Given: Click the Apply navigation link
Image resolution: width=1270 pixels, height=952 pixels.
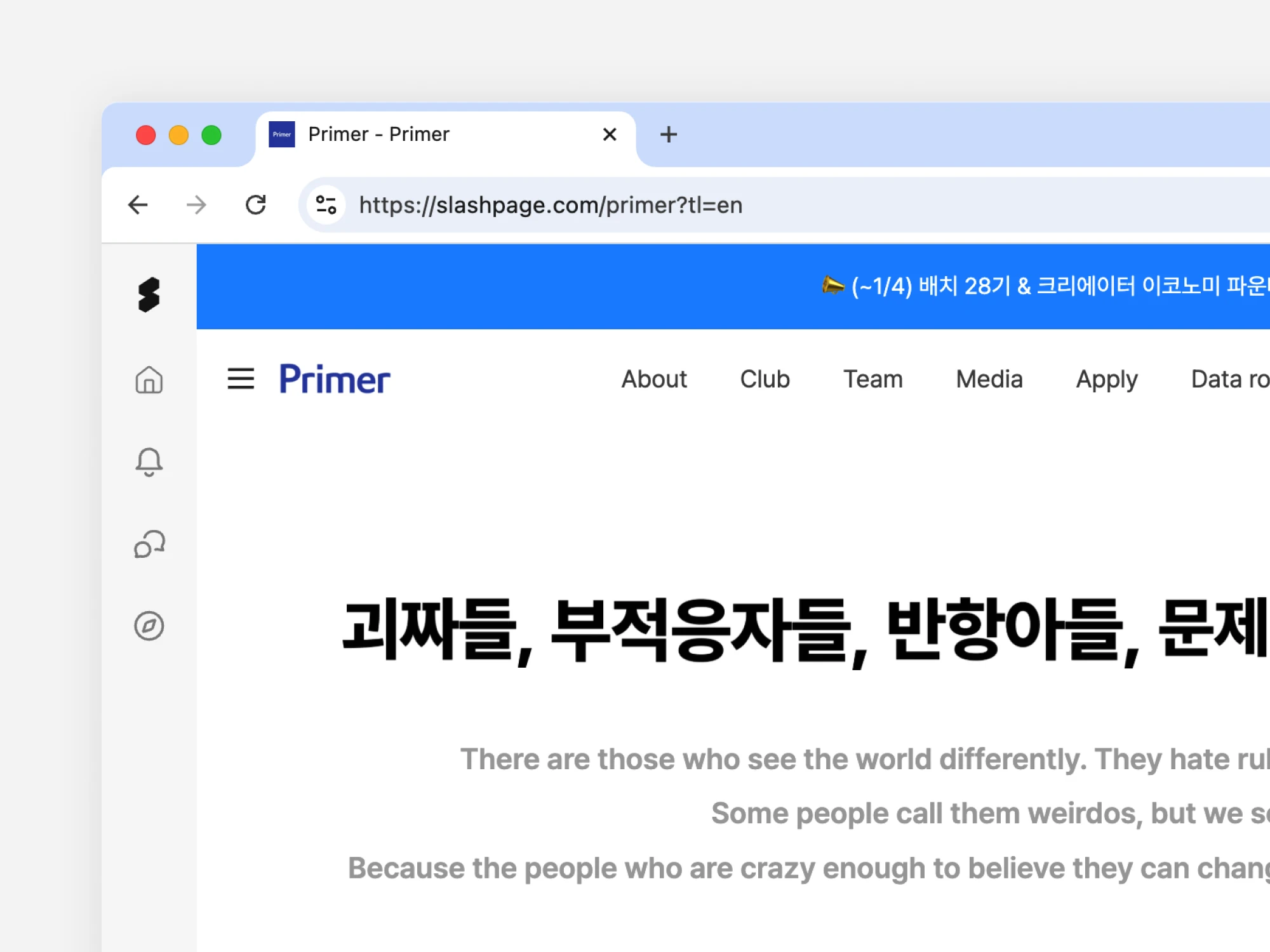Looking at the screenshot, I should click(x=1106, y=379).
